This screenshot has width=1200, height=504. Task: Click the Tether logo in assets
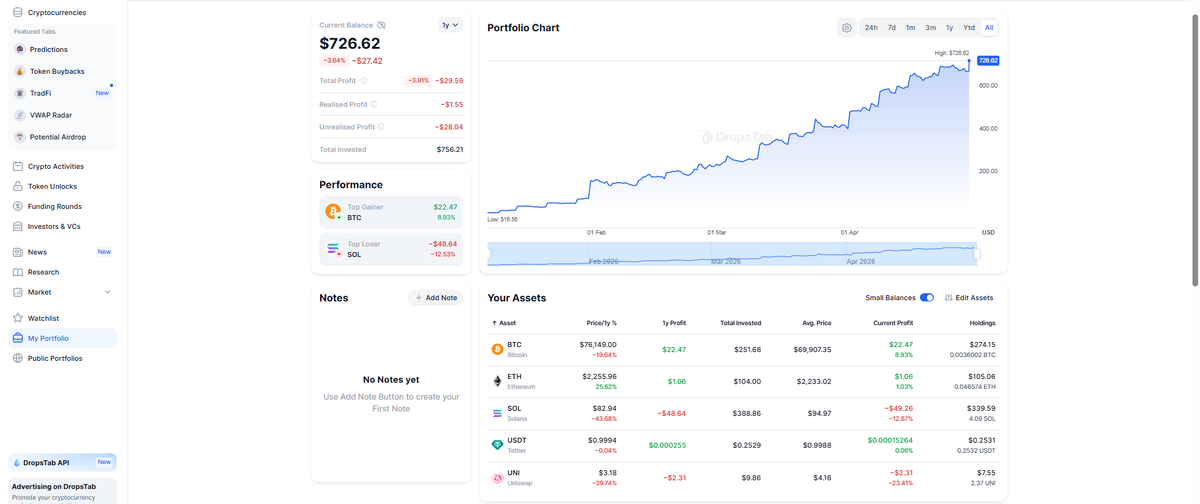(x=497, y=445)
